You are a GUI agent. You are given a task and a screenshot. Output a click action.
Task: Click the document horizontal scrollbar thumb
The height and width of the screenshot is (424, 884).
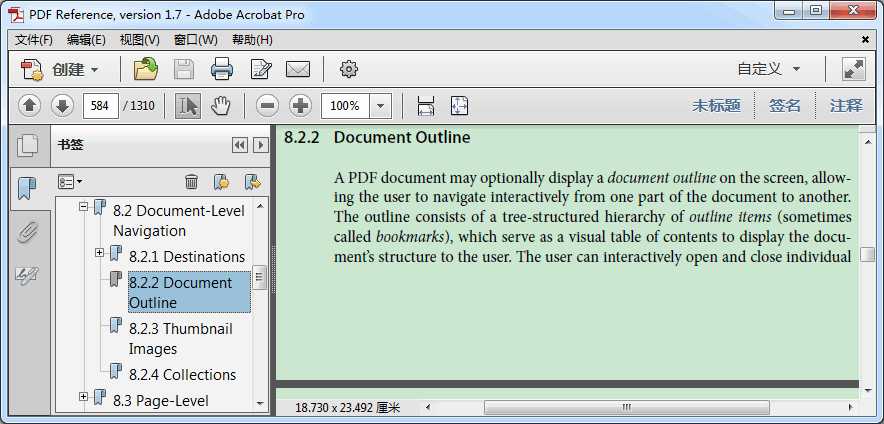[x=626, y=407]
